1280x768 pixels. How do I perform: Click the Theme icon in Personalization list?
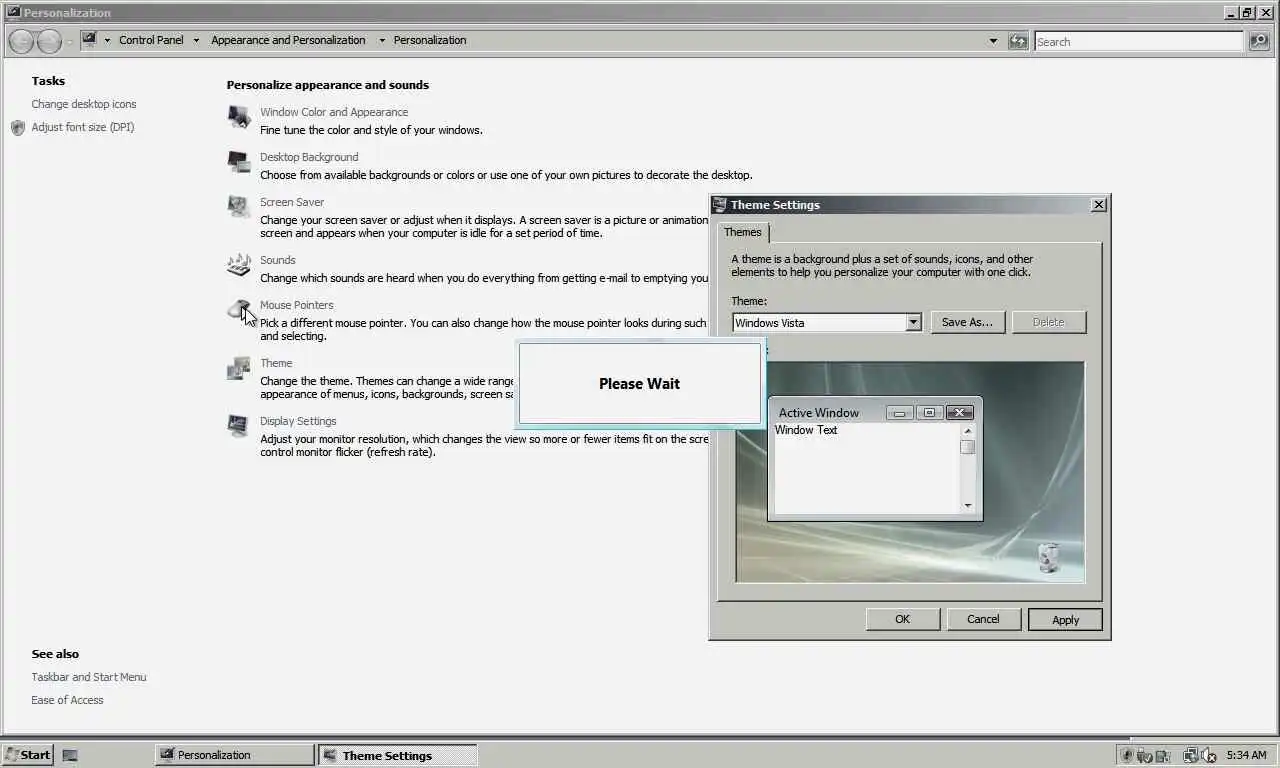click(x=239, y=368)
